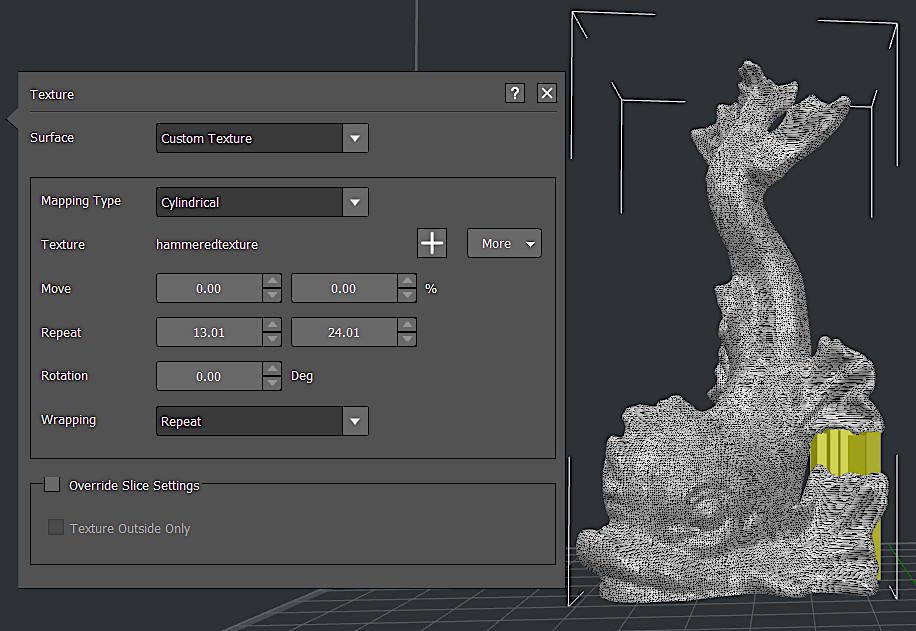Increase second Move value with up arrow
Viewport: 916px width, 631px height.
click(x=406, y=282)
